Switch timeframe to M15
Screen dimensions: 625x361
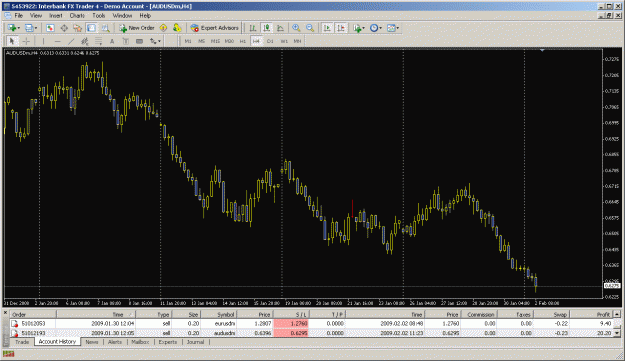pyautogui.click(x=215, y=41)
